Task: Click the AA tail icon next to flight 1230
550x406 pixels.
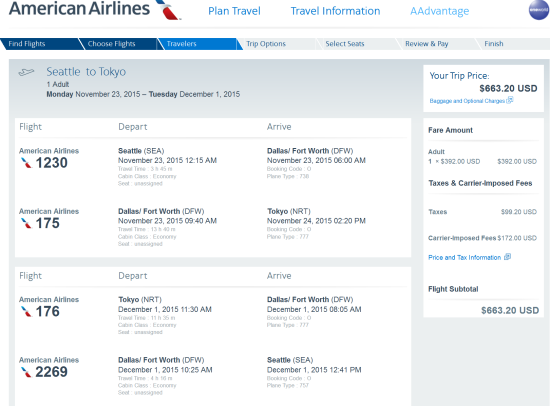Action: (x=26, y=163)
